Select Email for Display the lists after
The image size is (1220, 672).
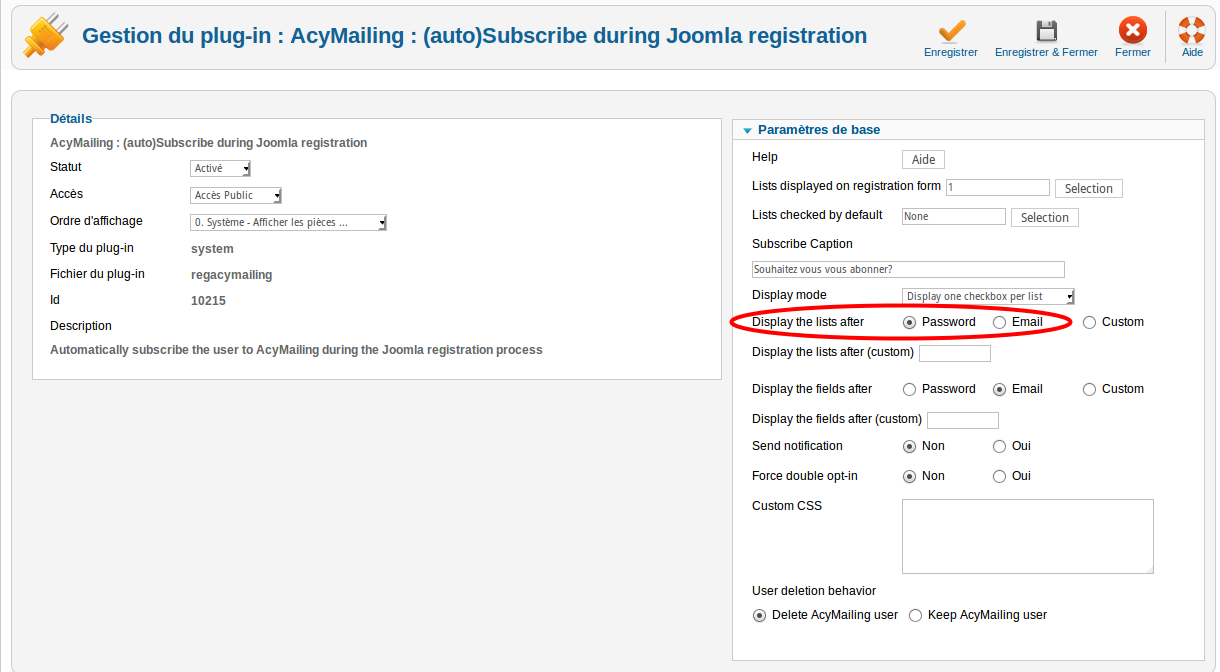(x=1000, y=323)
